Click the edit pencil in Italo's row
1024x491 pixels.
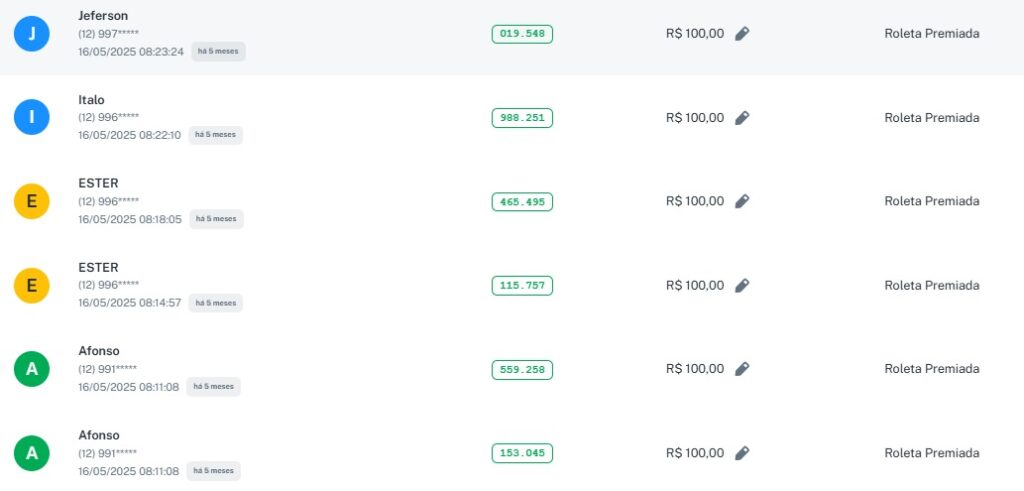pyautogui.click(x=742, y=118)
